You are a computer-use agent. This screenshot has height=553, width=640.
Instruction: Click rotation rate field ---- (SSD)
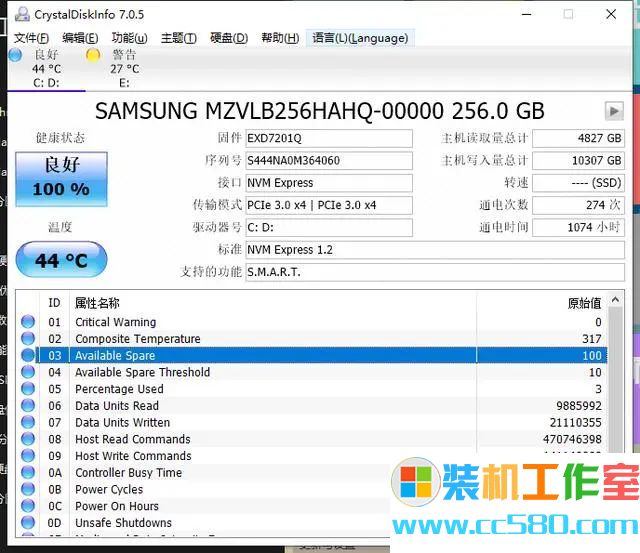coord(578,183)
